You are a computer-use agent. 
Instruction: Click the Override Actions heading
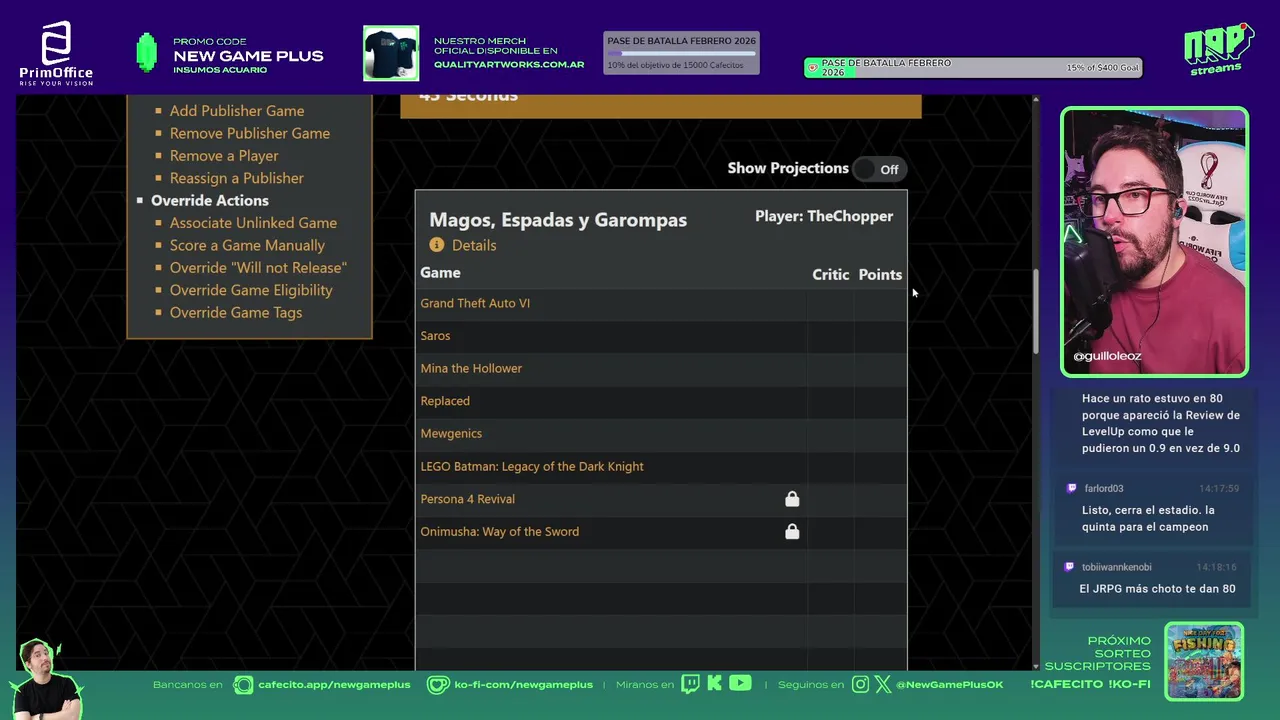(210, 200)
